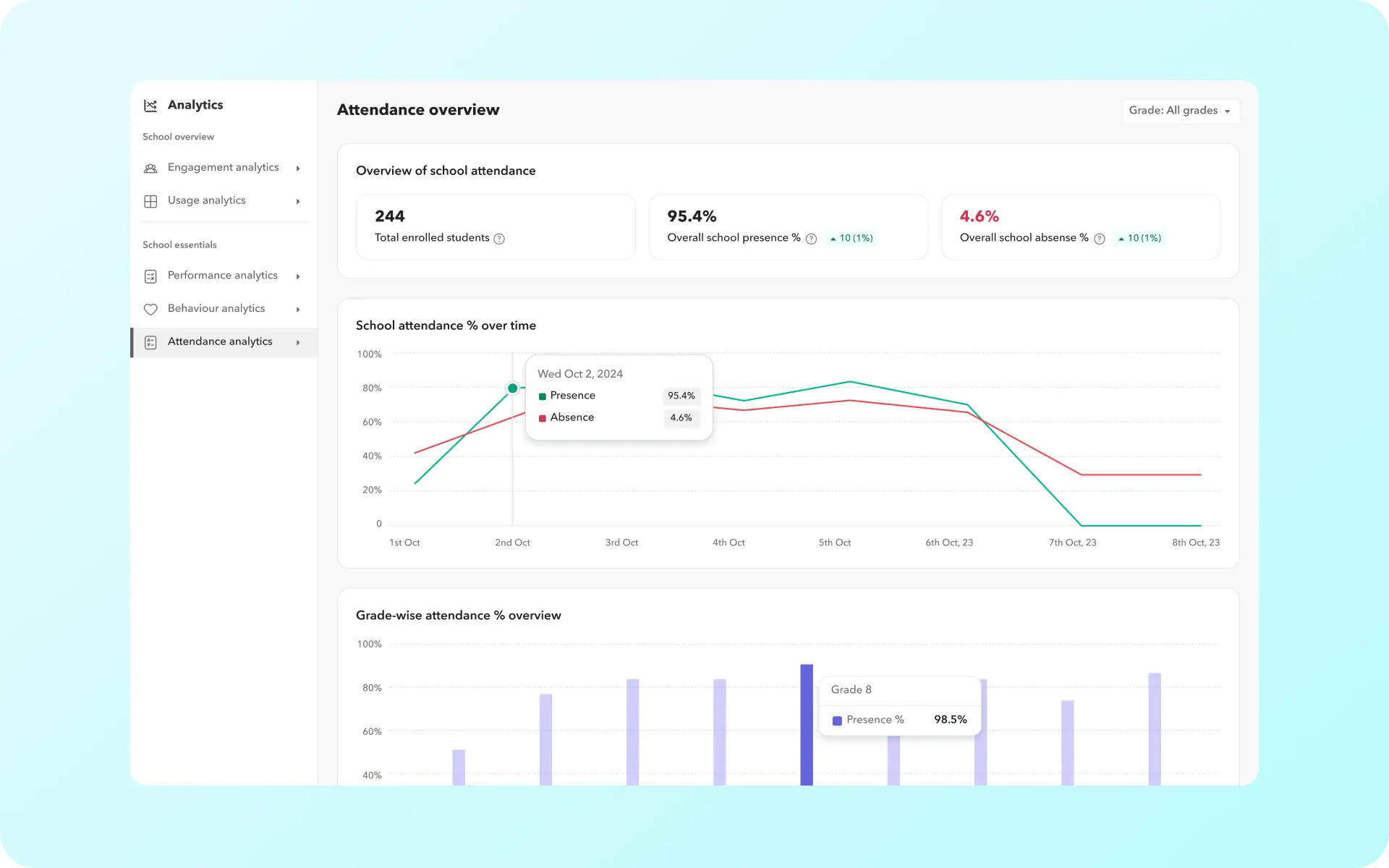Click 'School attendance % over time' heading
Image resolution: width=1389 pixels, height=868 pixels.
coord(446,325)
